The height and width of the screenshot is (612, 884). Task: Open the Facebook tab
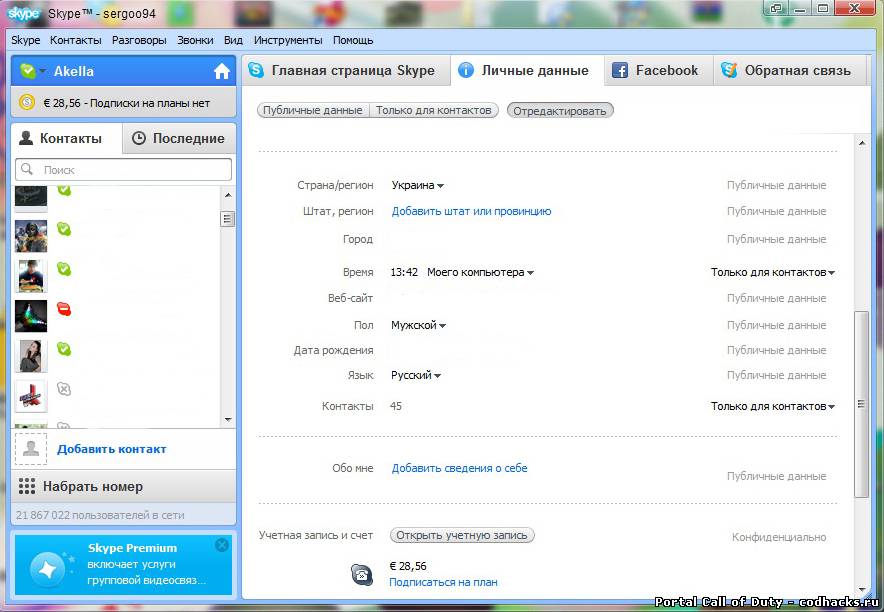pyautogui.click(x=658, y=70)
